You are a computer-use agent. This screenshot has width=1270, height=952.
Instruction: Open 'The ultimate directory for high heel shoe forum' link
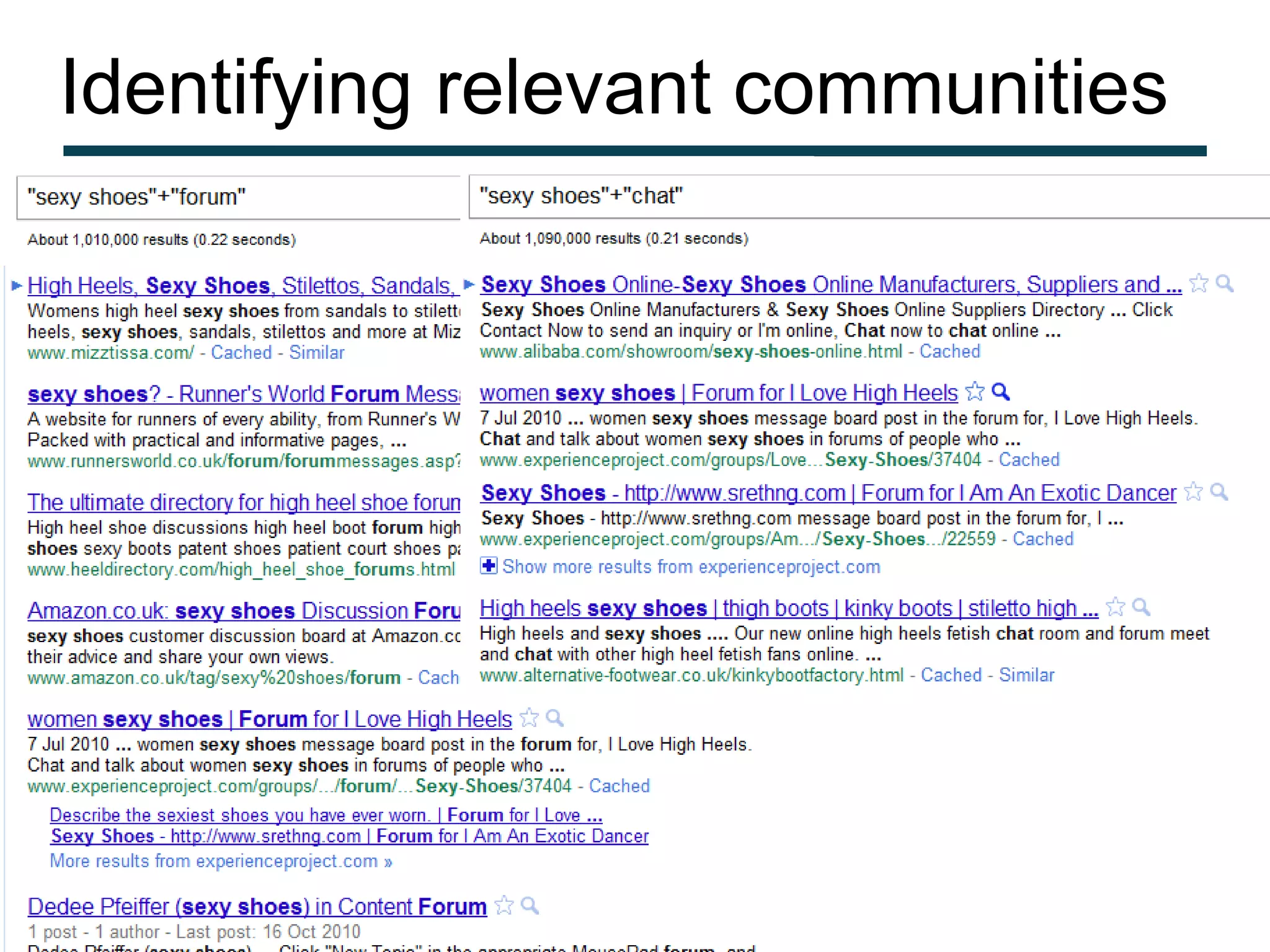click(244, 503)
